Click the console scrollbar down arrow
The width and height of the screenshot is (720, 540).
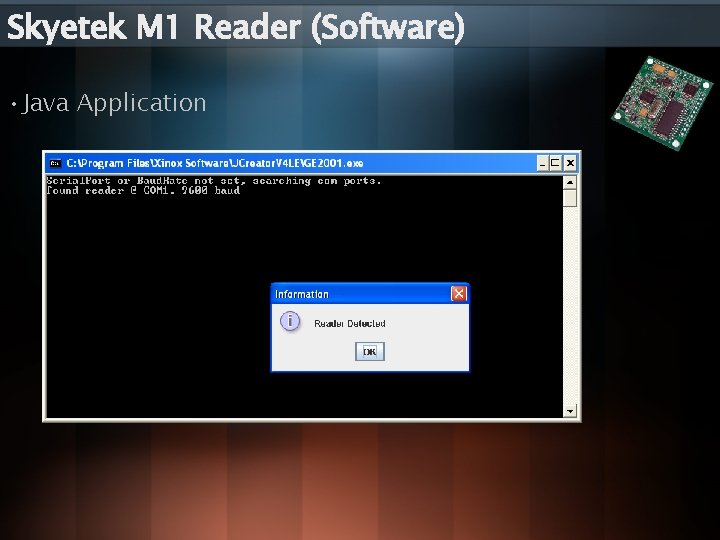(570, 411)
